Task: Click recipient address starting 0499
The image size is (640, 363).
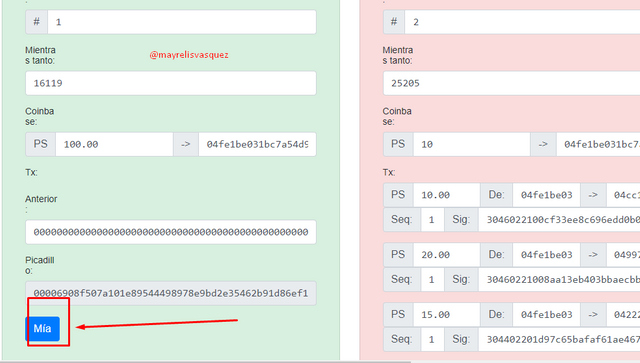Action: click(x=623, y=255)
